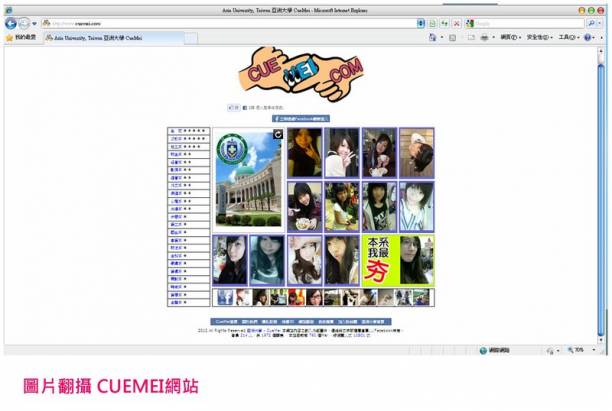Open the recent pages dropdown beside Forward
This screenshot has width=612, height=411.
[x=34, y=24]
